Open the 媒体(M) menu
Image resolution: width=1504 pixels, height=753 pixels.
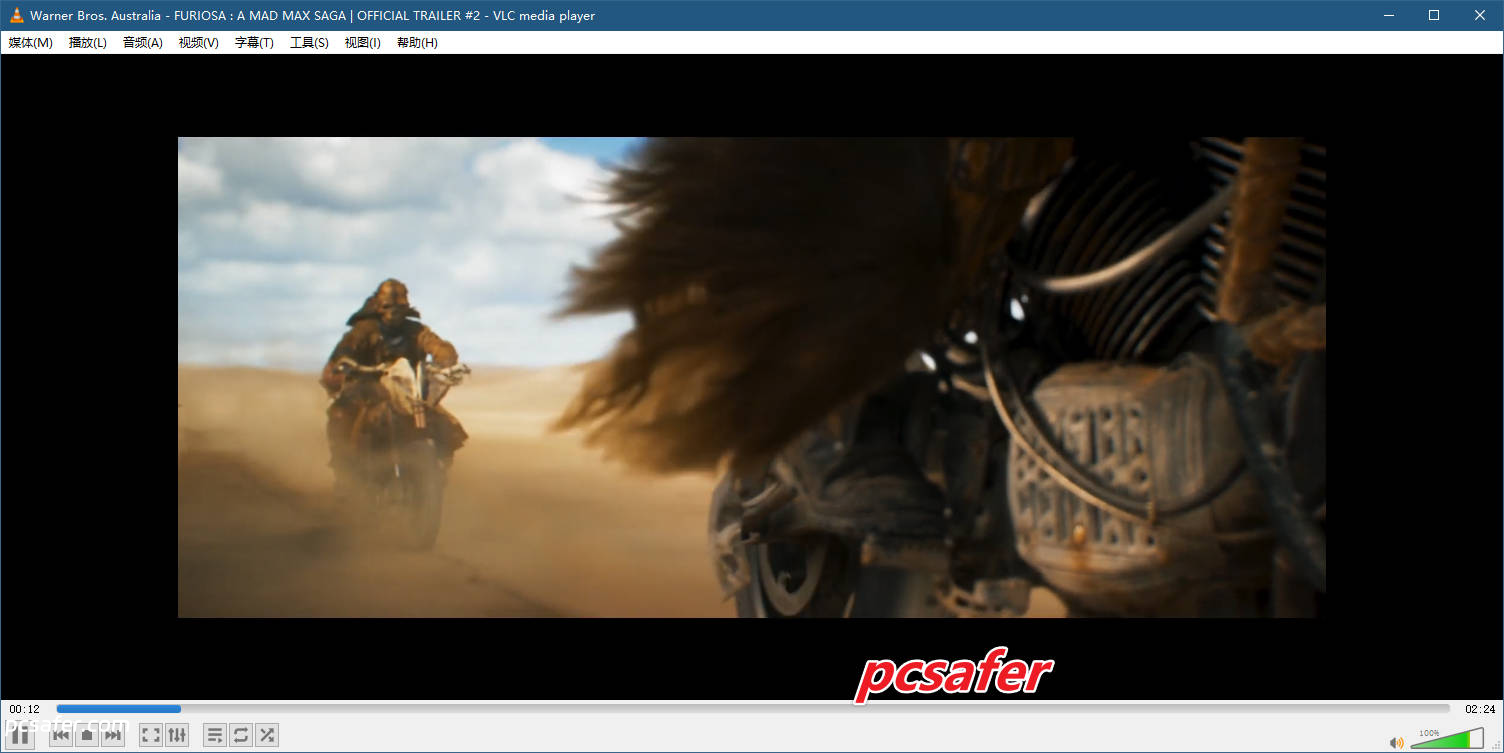click(31, 43)
